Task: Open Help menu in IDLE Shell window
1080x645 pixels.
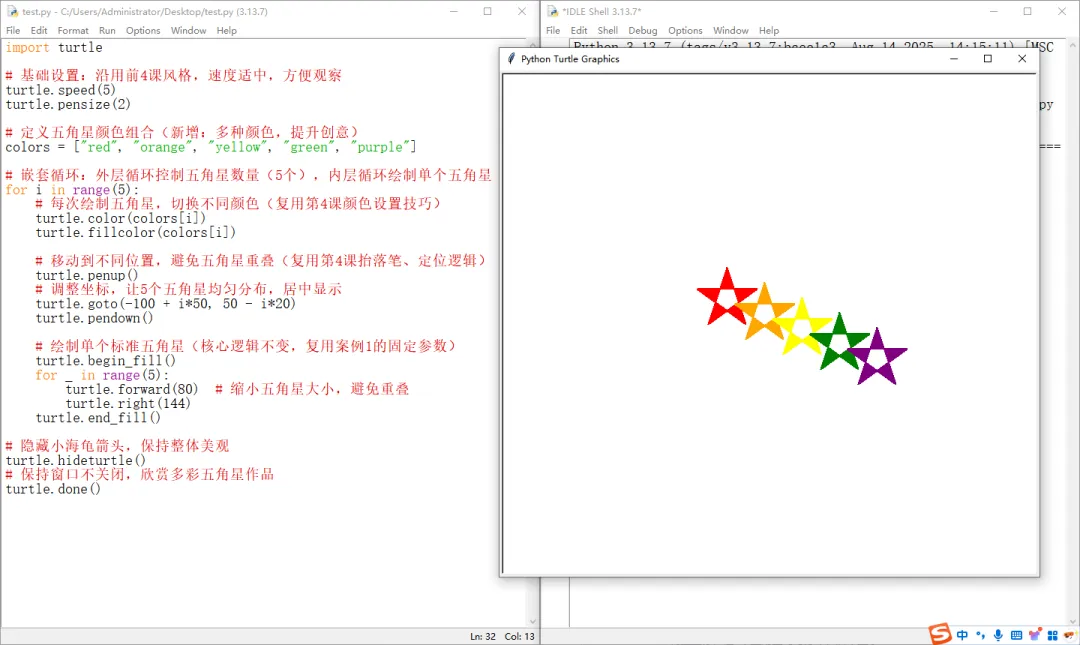Action: click(769, 30)
